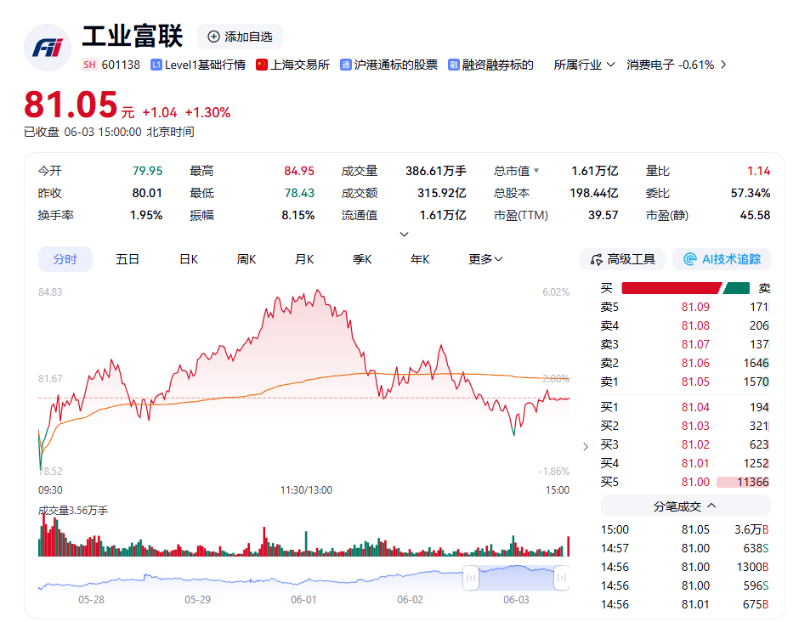Open 消费电子 industry arrow link

(723, 65)
